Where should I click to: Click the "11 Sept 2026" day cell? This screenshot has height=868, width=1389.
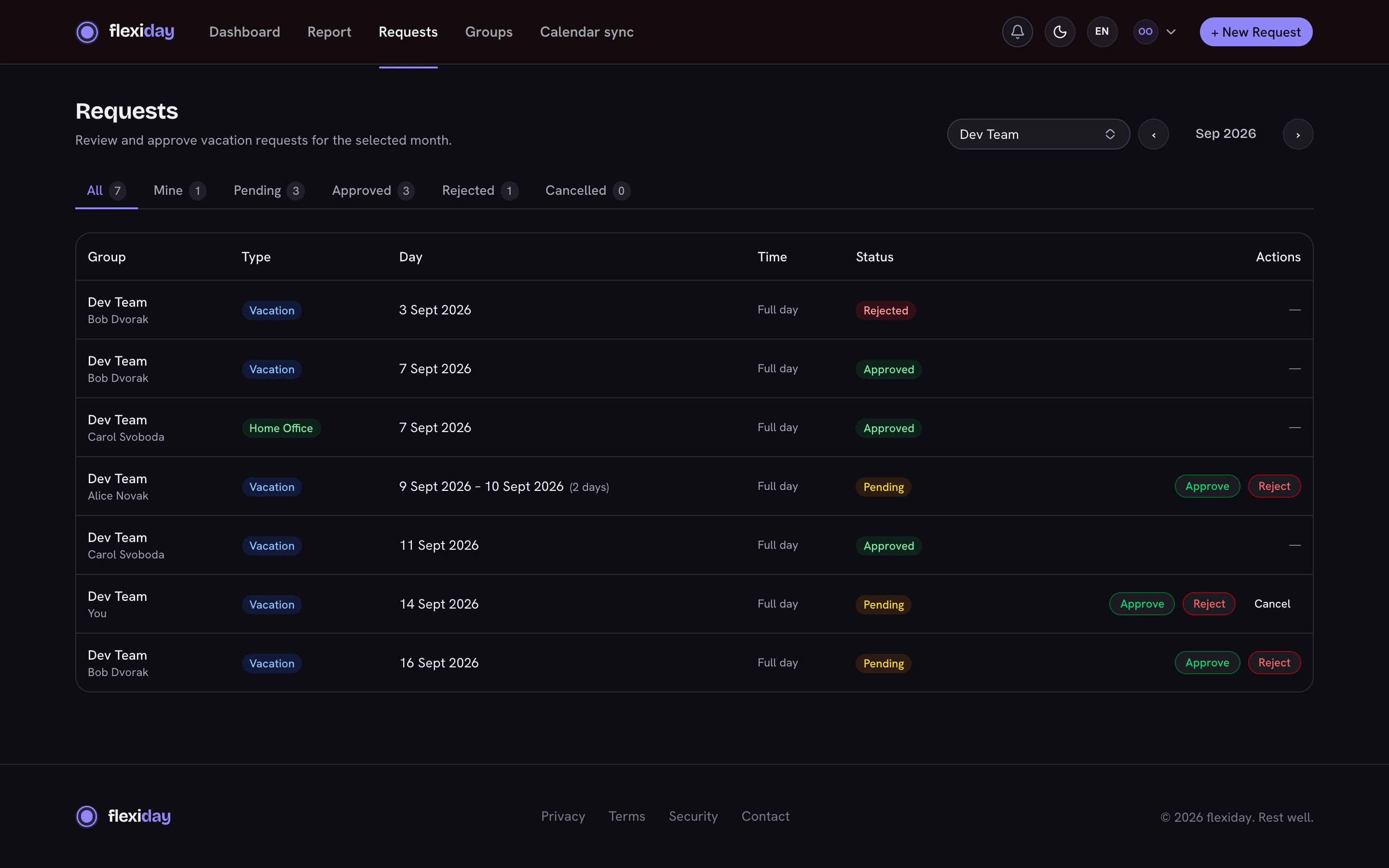coord(438,545)
